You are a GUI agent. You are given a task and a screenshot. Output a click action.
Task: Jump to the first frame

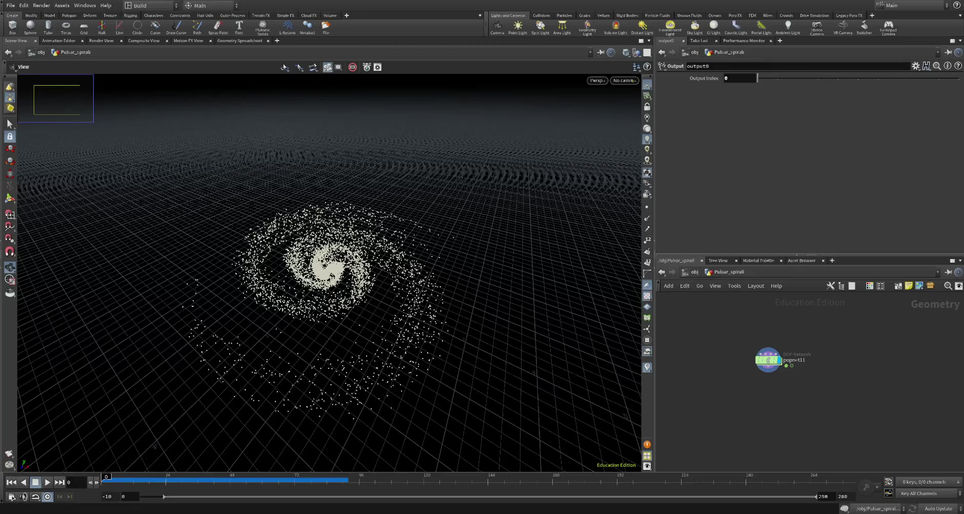click(x=11, y=482)
